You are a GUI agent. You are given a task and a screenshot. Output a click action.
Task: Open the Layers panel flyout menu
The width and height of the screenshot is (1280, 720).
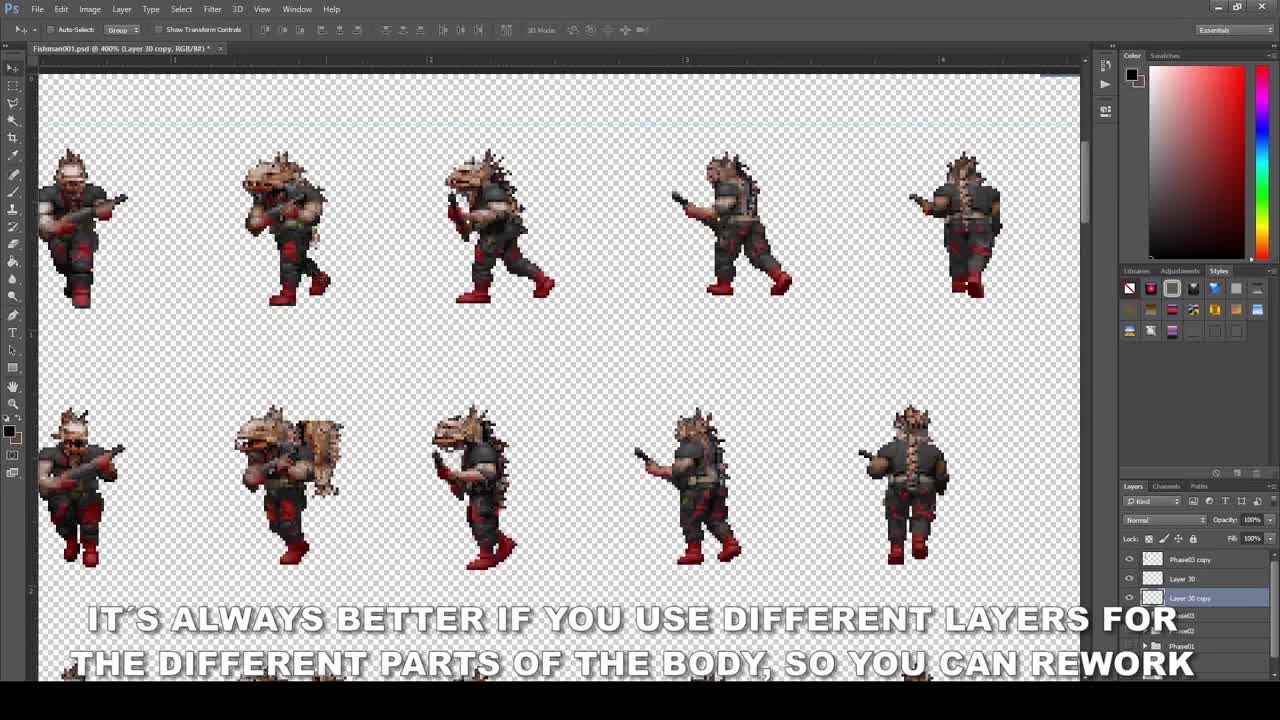[1270, 486]
